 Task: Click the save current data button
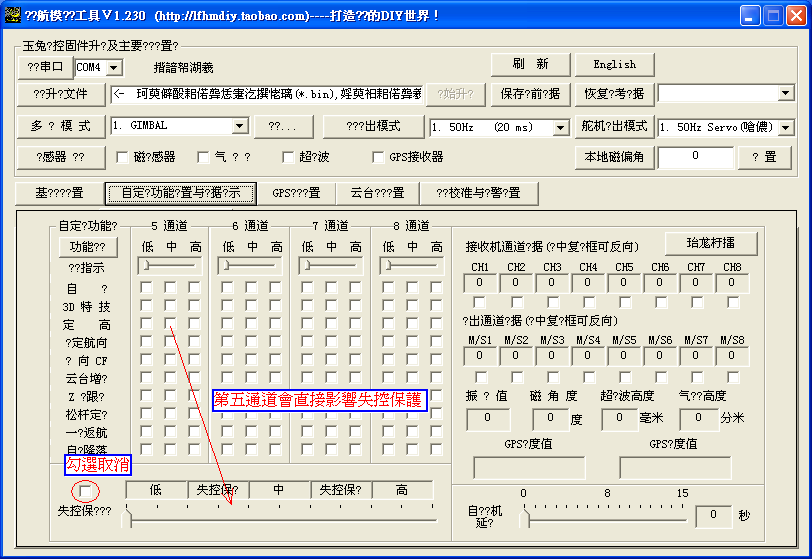(530, 94)
